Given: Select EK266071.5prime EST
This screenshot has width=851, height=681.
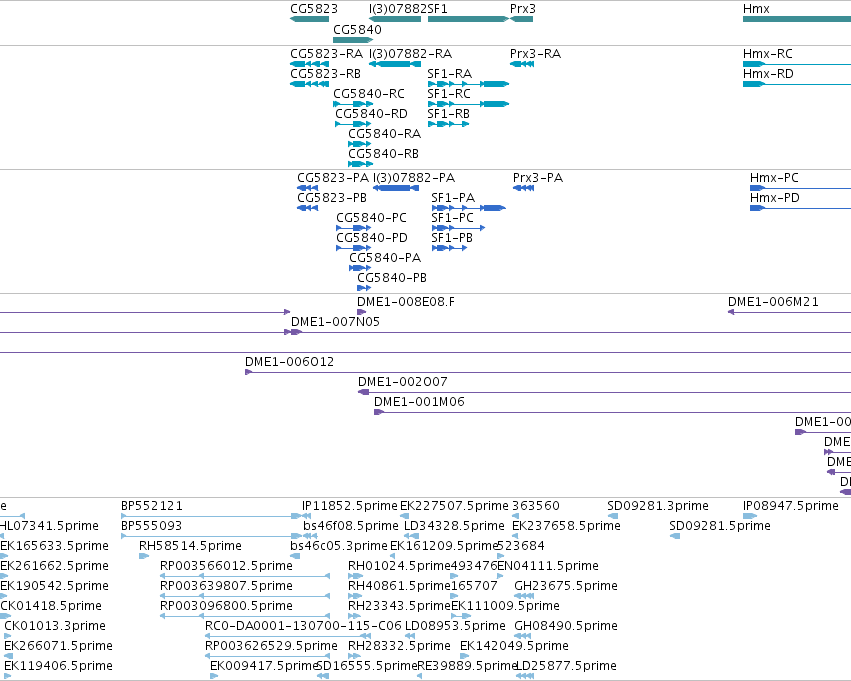Looking at the screenshot, I should 8,656.
